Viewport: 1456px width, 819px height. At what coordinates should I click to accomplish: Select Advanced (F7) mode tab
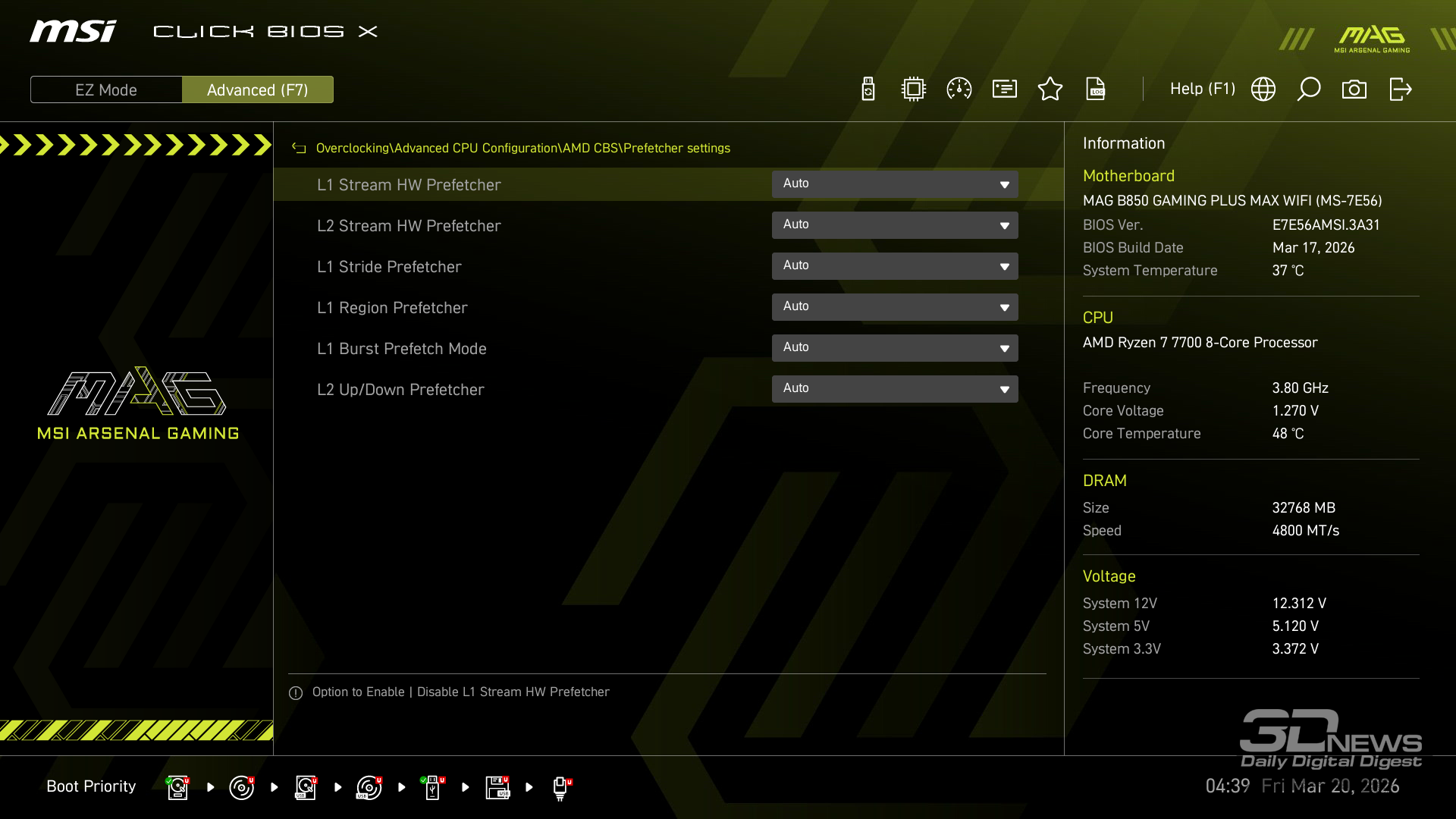point(258,89)
